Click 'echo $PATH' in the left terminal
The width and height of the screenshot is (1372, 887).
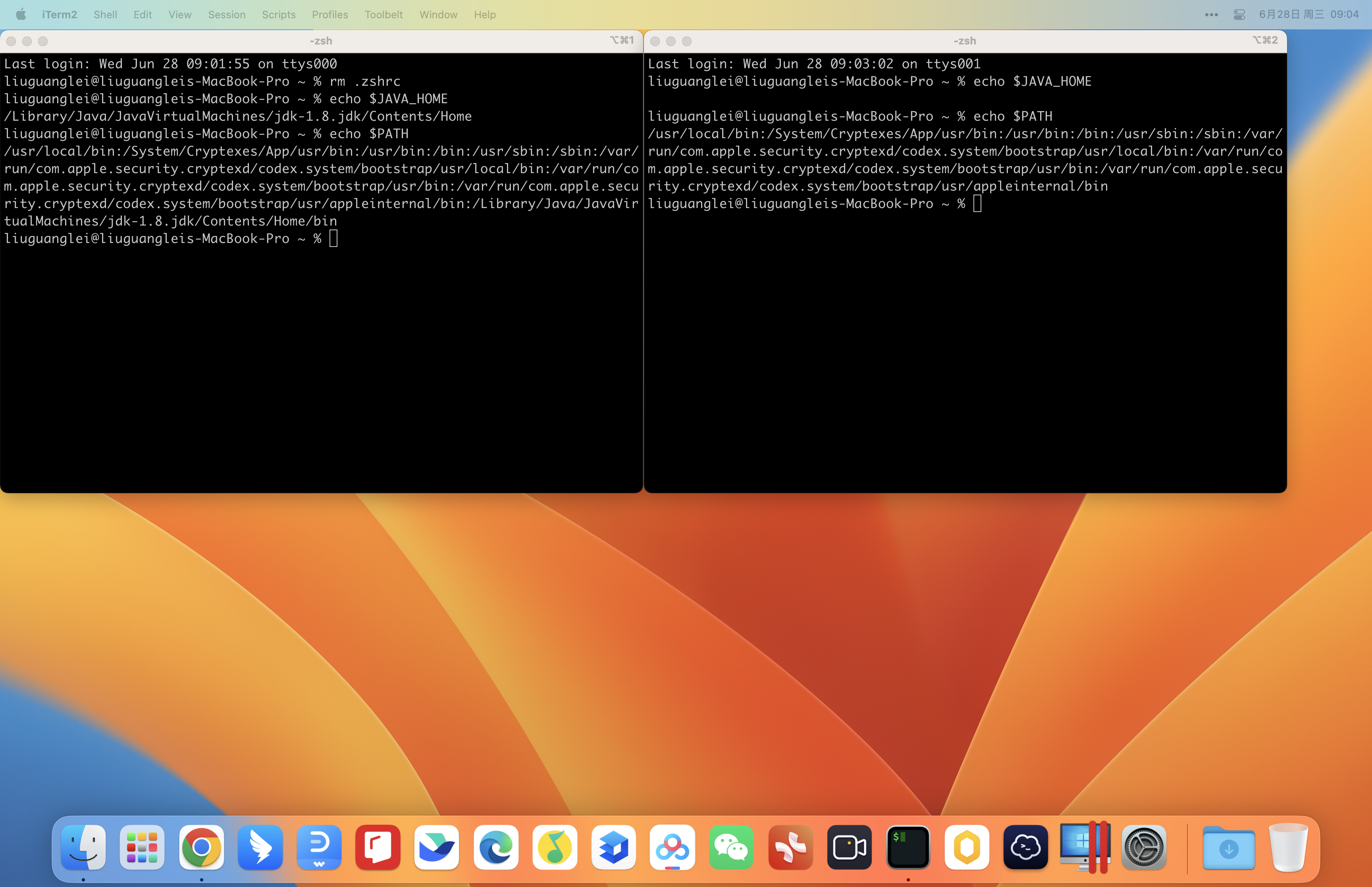pyautogui.click(x=369, y=134)
